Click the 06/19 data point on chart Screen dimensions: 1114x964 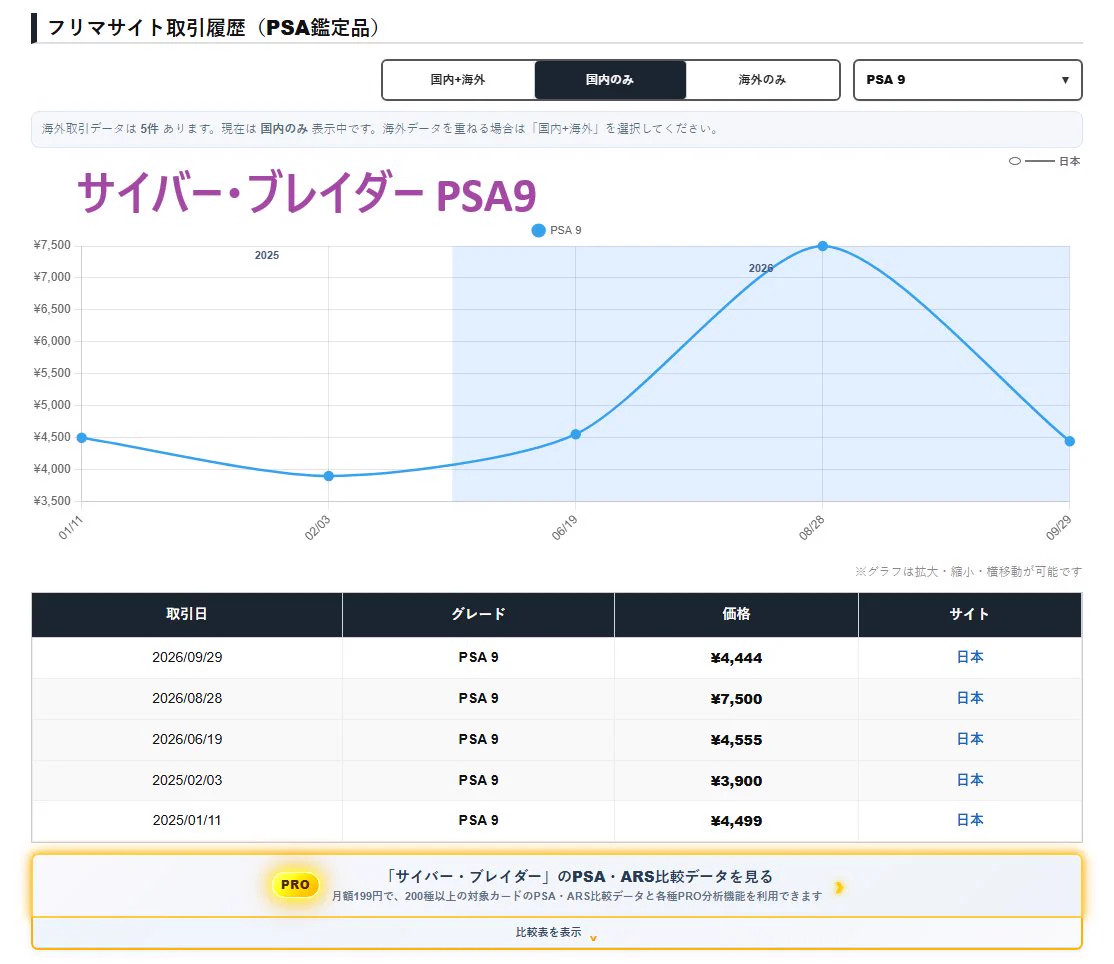575,434
